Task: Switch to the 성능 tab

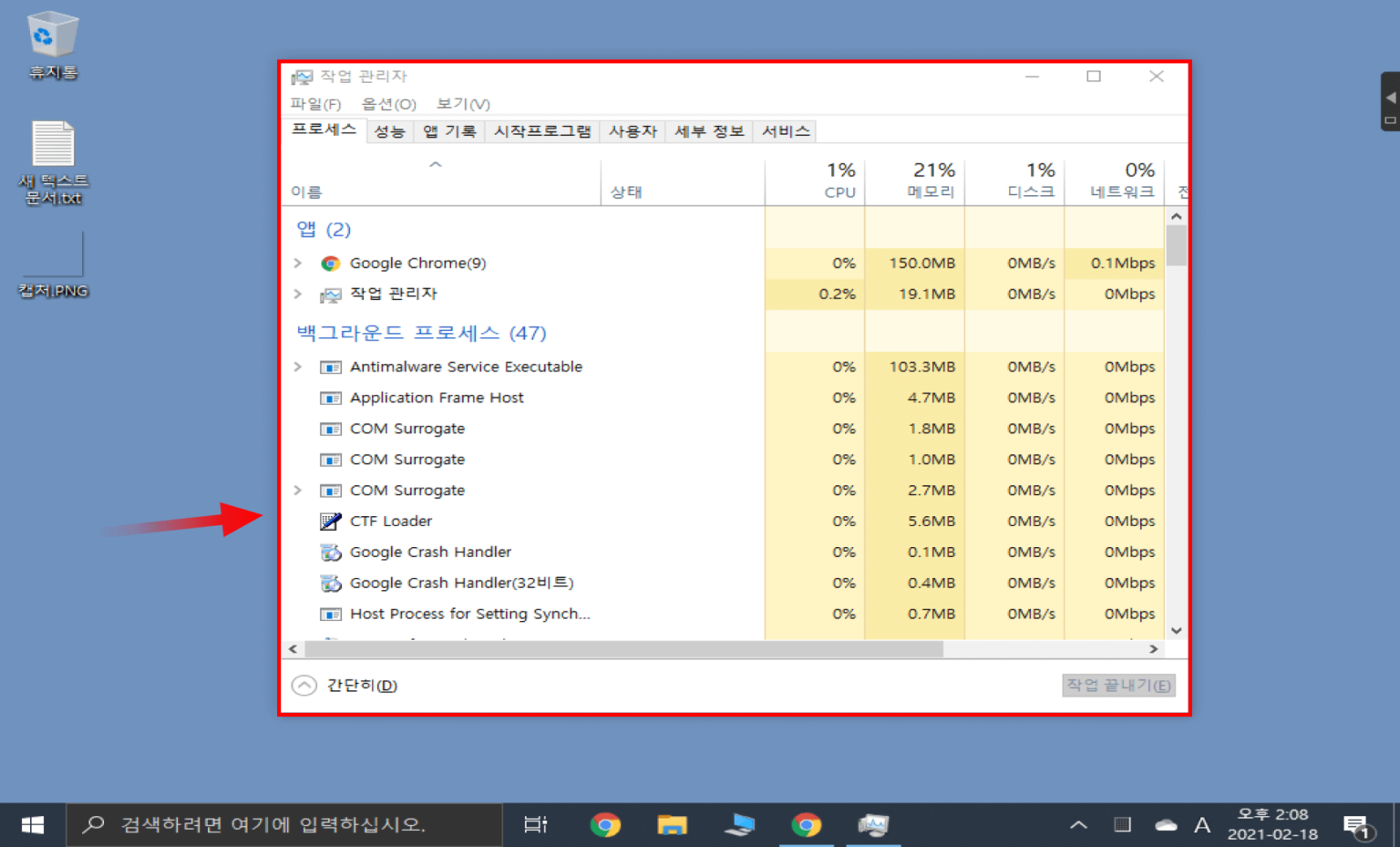Action: pos(390,130)
